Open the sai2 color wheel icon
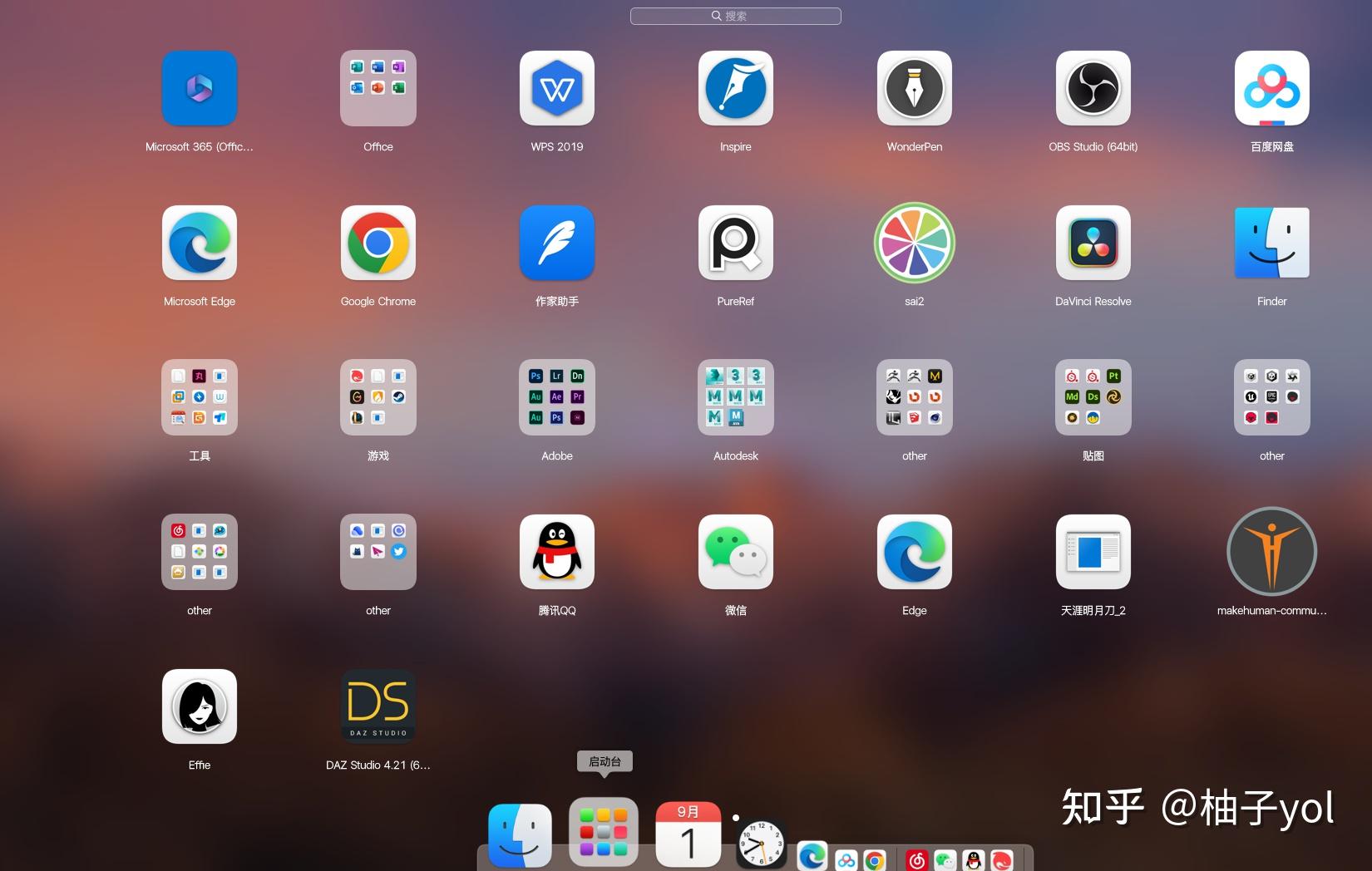1372x871 pixels. click(914, 243)
